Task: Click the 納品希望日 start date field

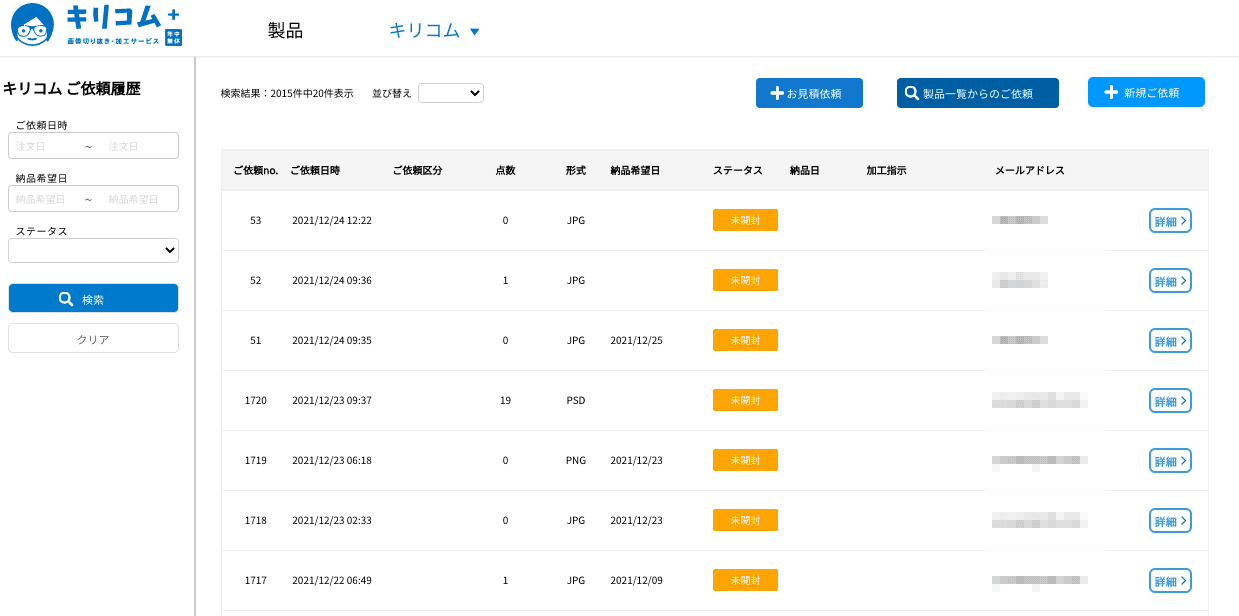Action: click(46, 199)
